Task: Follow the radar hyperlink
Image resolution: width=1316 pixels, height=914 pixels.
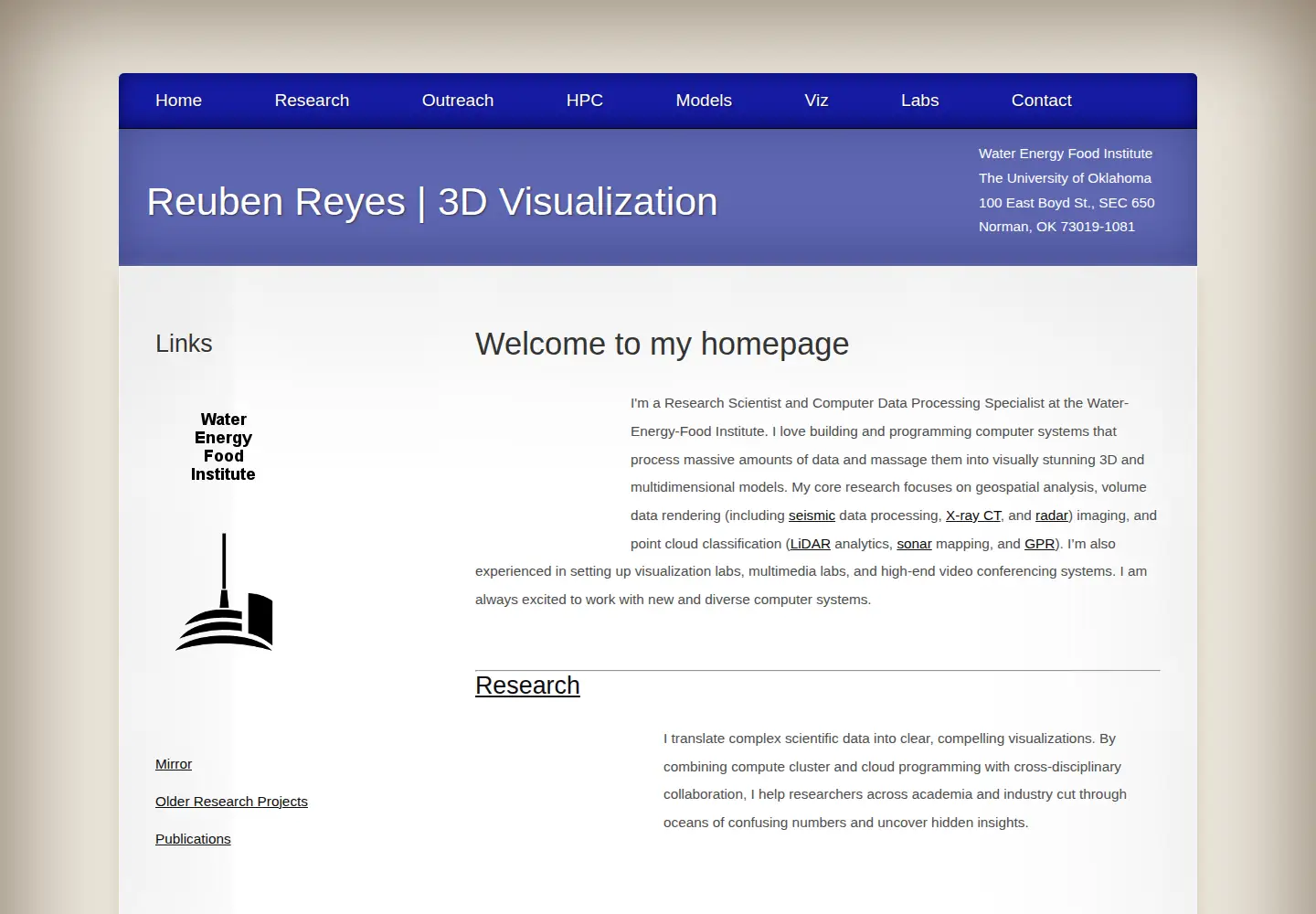Action: coord(1052,515)
